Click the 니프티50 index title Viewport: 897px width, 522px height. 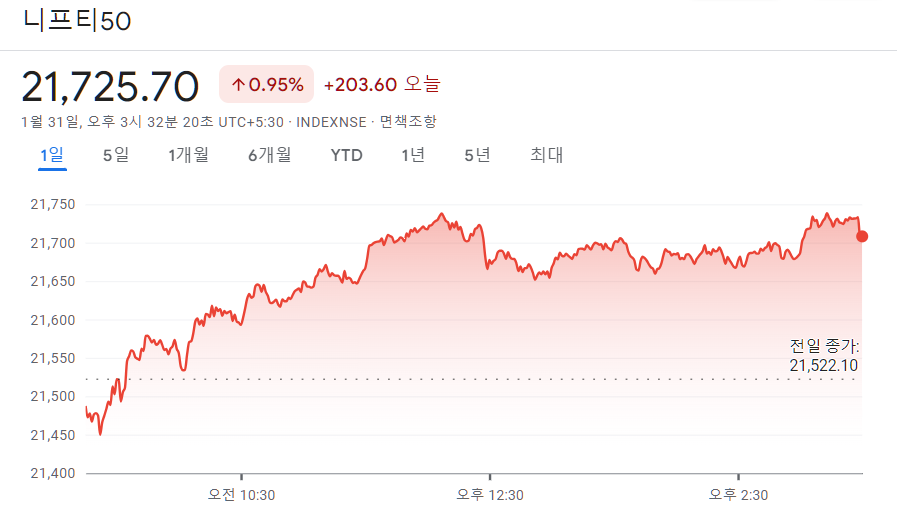(x=77, y=21)
